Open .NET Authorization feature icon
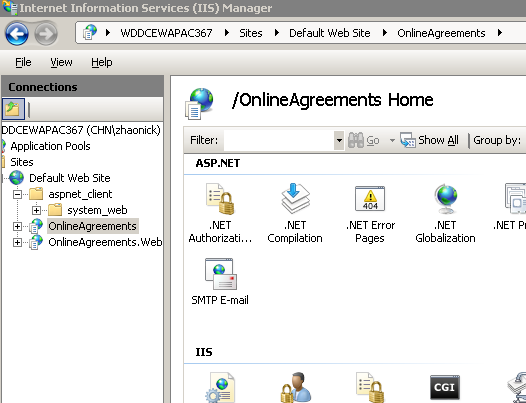 point(220,199)
